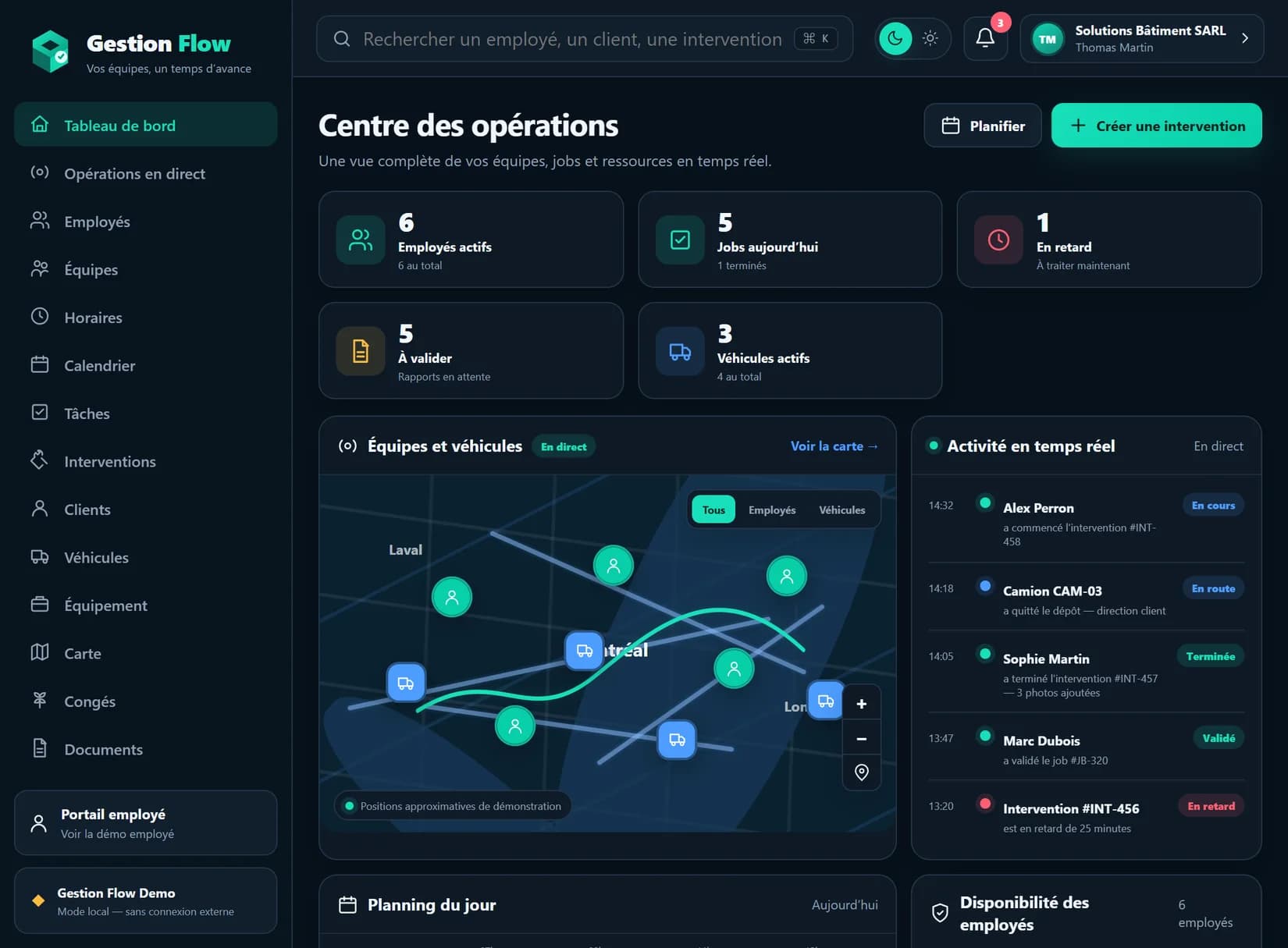The height and width of the screenshot is (948, 1288).
Task: Switch to light mode sun toggle
Action: (930, 38)
